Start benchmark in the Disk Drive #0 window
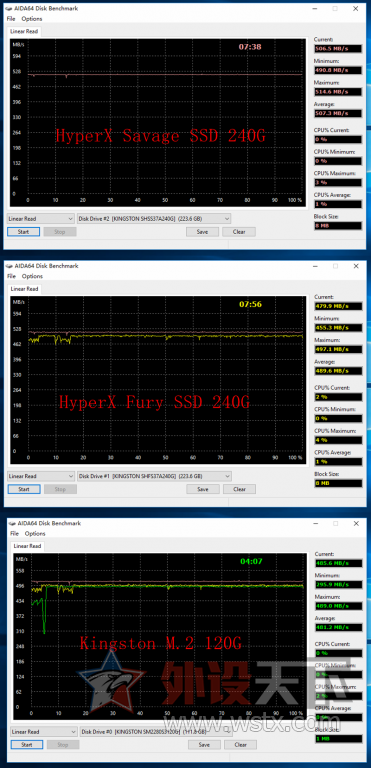Image resolution: width=371 pixels, height=768 pixels. coord(27,744)
